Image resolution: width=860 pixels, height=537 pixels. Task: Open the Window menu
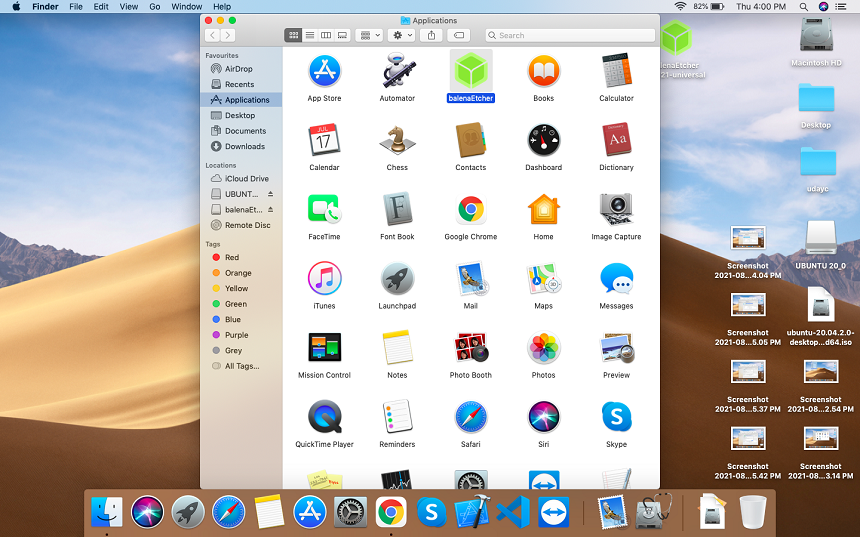[x=186, y=7]
